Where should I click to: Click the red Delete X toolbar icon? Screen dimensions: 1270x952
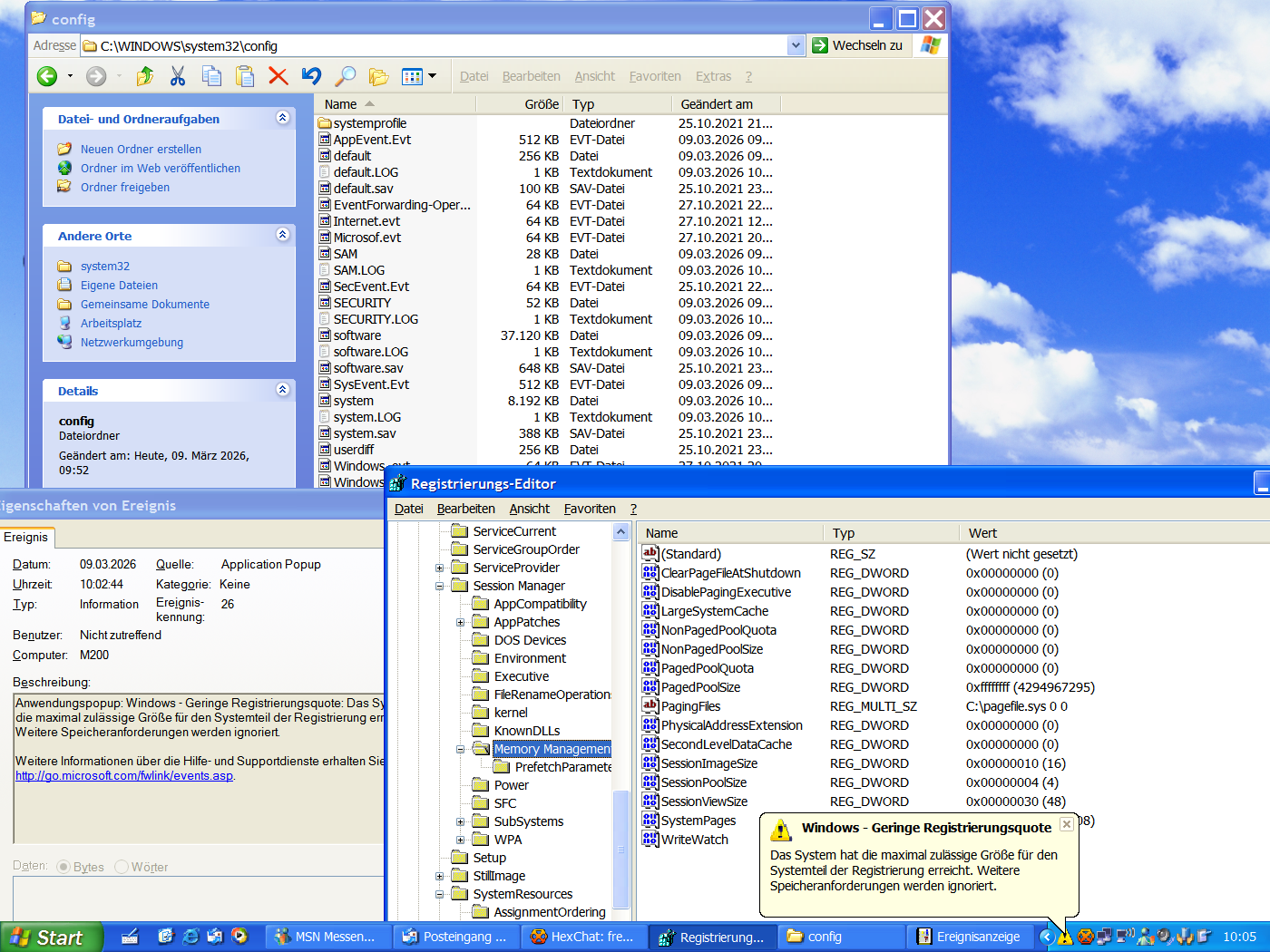point(278,77)
